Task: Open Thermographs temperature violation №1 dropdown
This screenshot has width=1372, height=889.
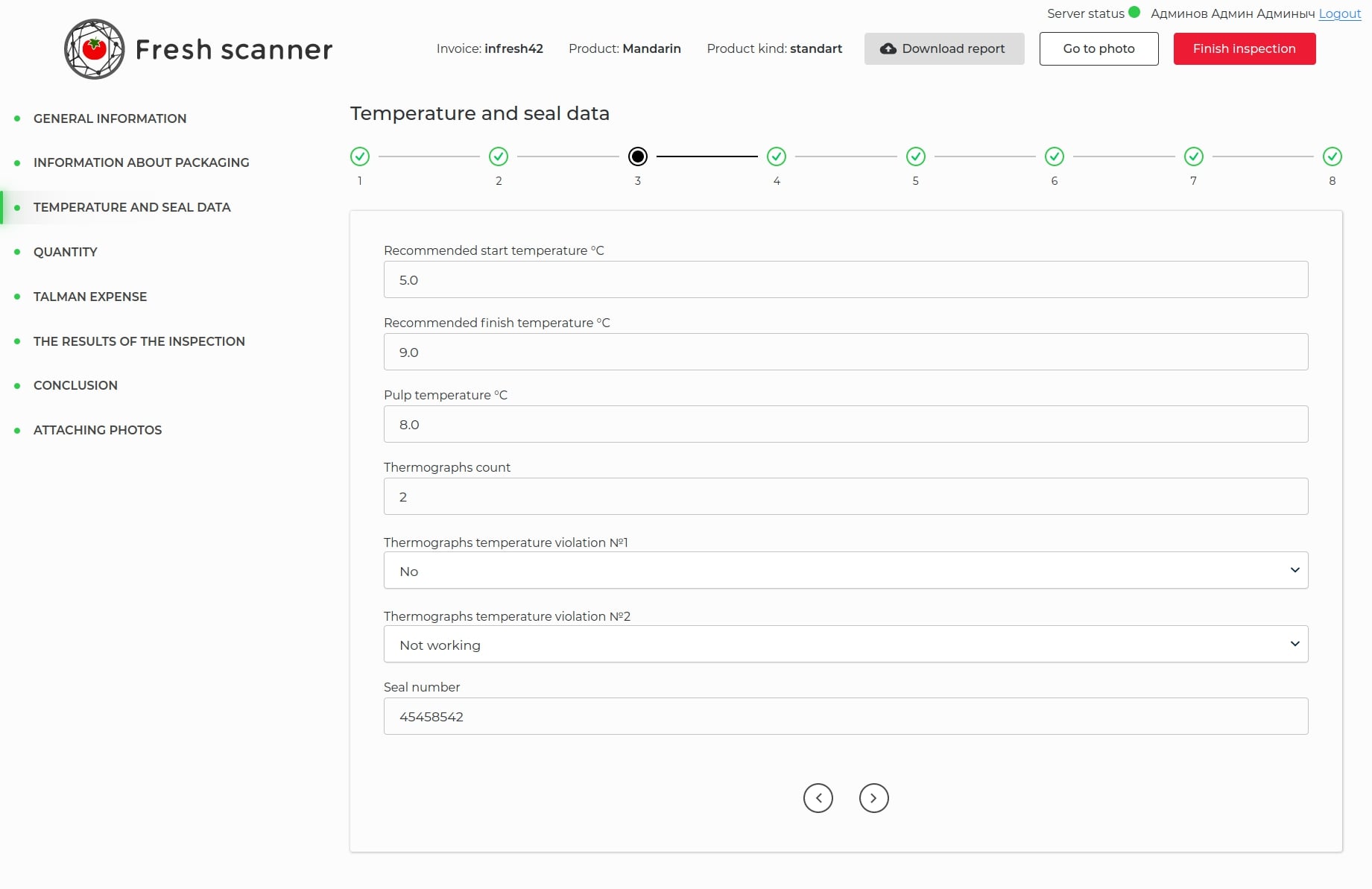Action: 845,570
